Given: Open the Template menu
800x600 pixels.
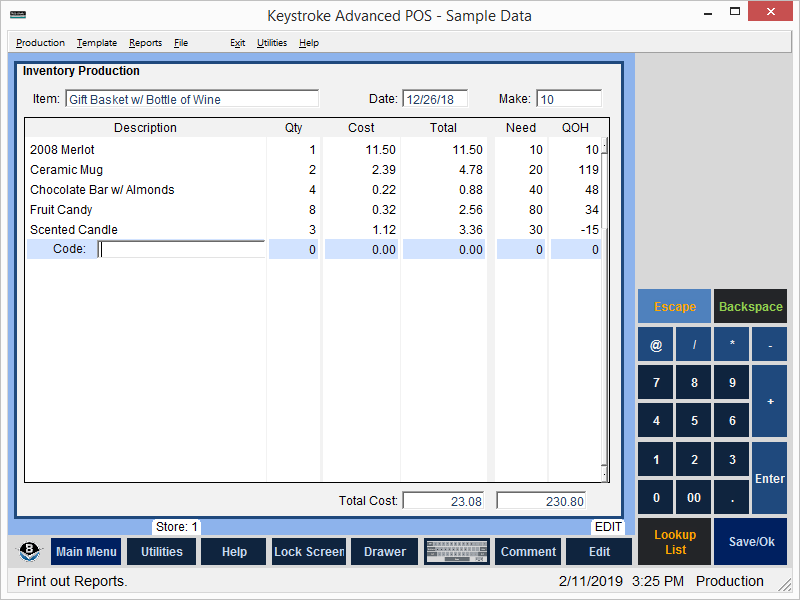Looking at the screenshot, I should click(97, 43).
